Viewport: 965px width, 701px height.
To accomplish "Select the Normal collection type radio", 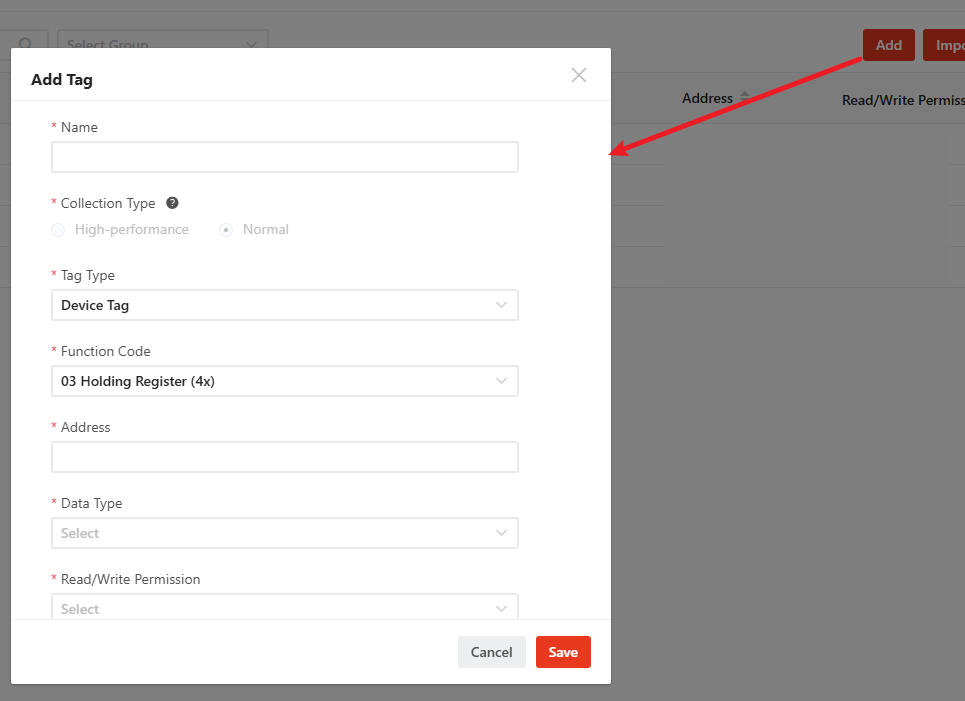I will click(226, 230).
